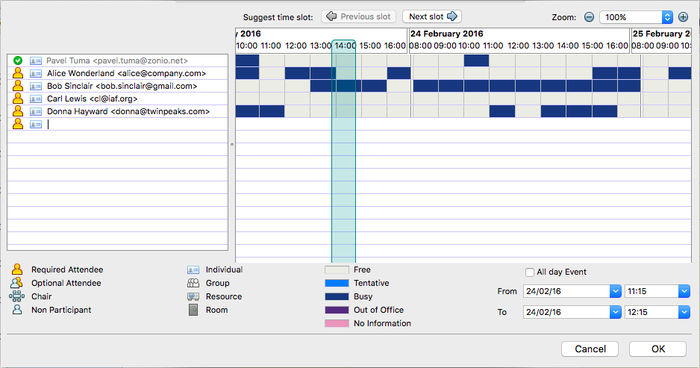Confirm with the OK button

658,349
